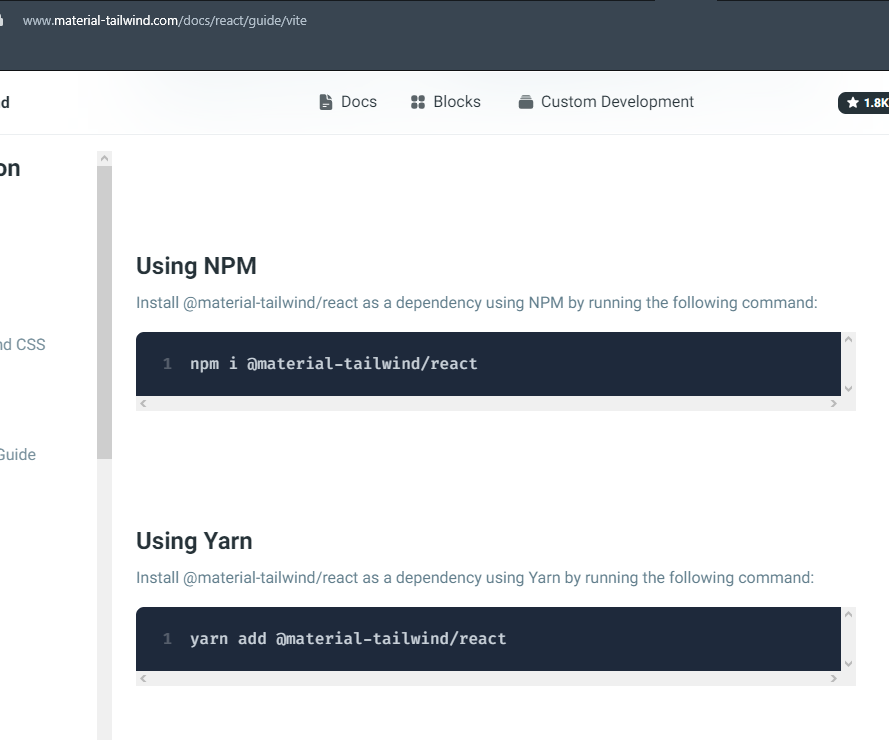The image size is (889, 740).
Task: Click the Docs document icon
Action: (325, 101)
